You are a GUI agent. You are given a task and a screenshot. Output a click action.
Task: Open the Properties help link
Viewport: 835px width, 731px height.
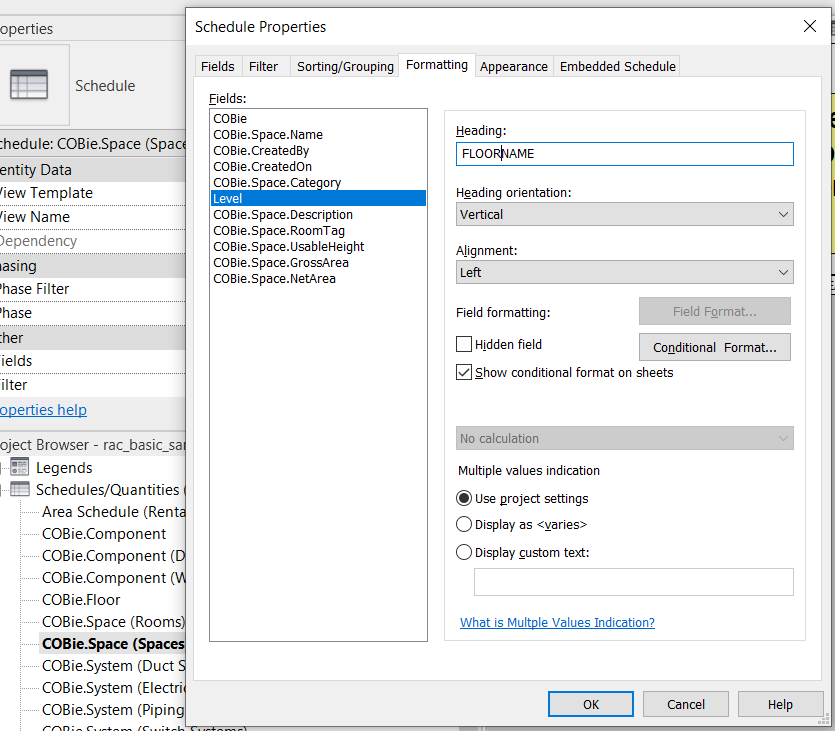43,409
